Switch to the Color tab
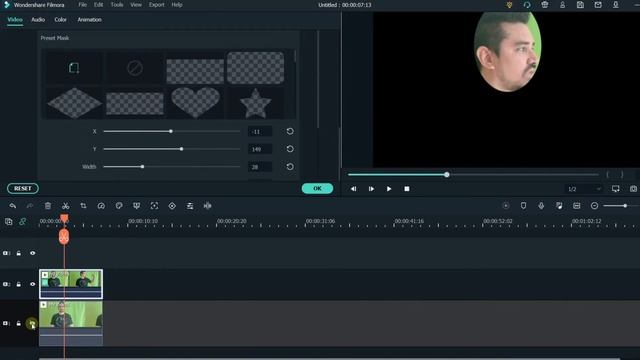 (x=60, y=20)
